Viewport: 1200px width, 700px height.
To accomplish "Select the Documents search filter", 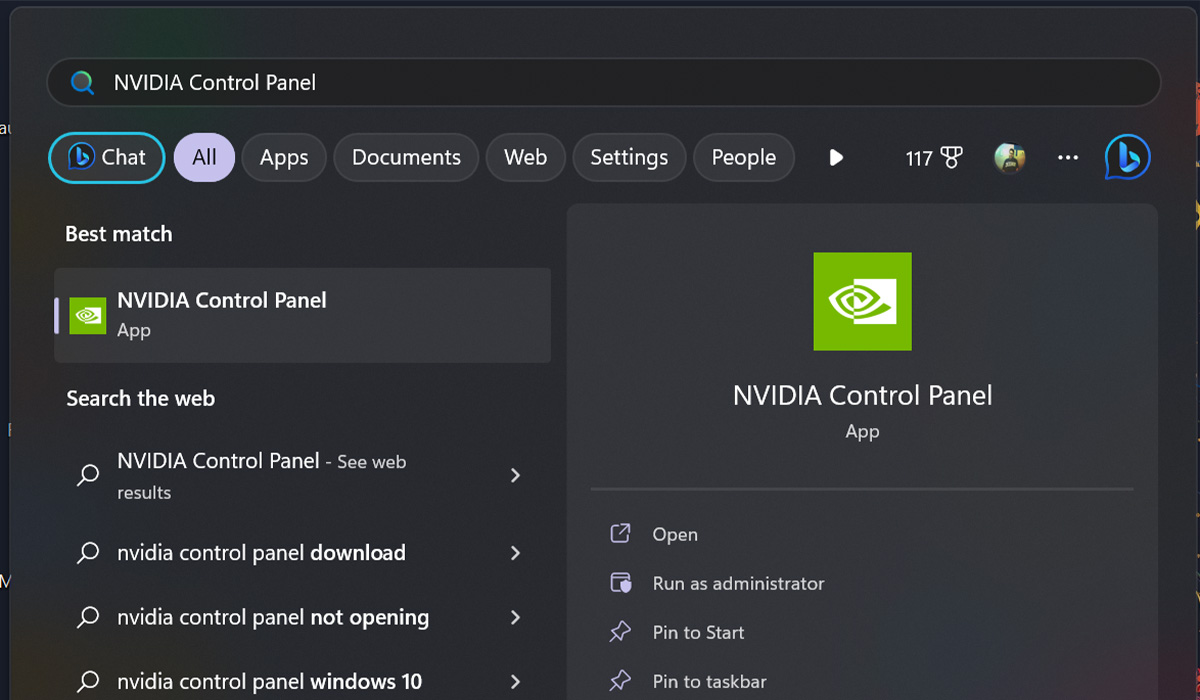I will [x=406, y=157].
